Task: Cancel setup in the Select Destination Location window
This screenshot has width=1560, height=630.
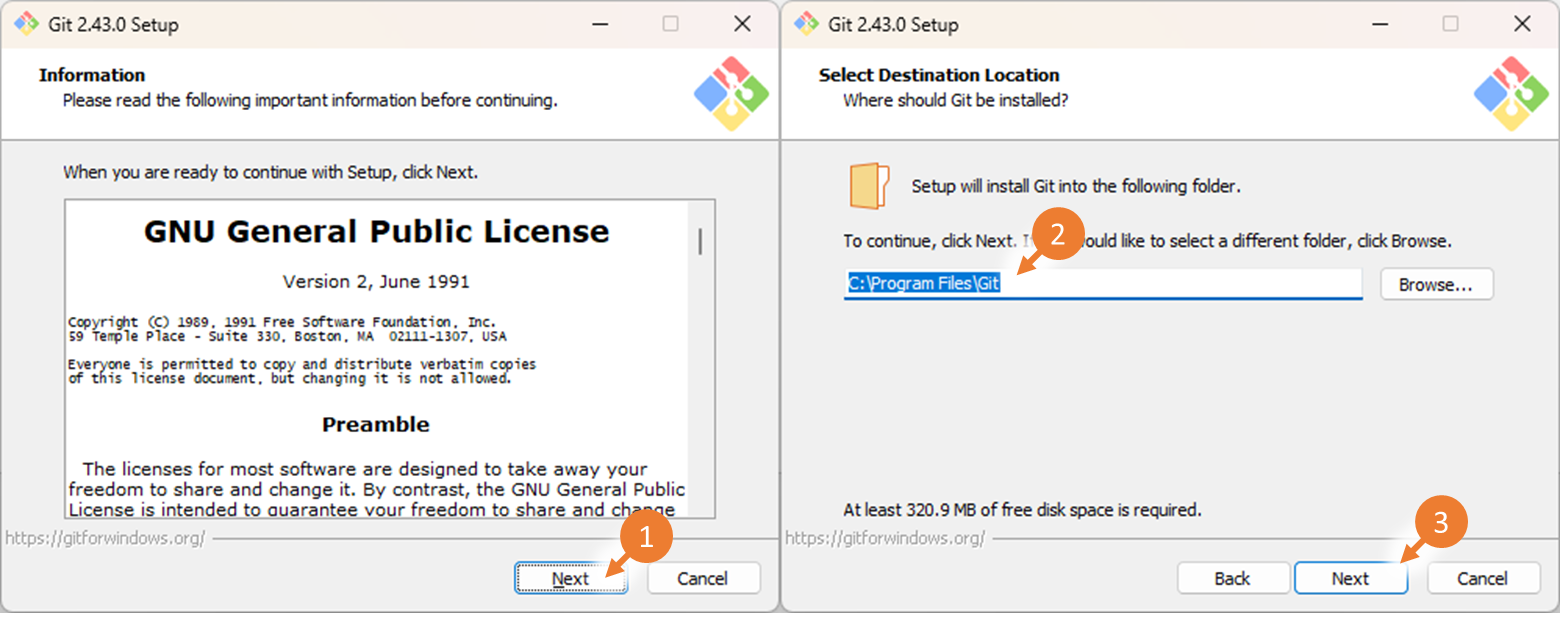Action: pos(1482,578)
